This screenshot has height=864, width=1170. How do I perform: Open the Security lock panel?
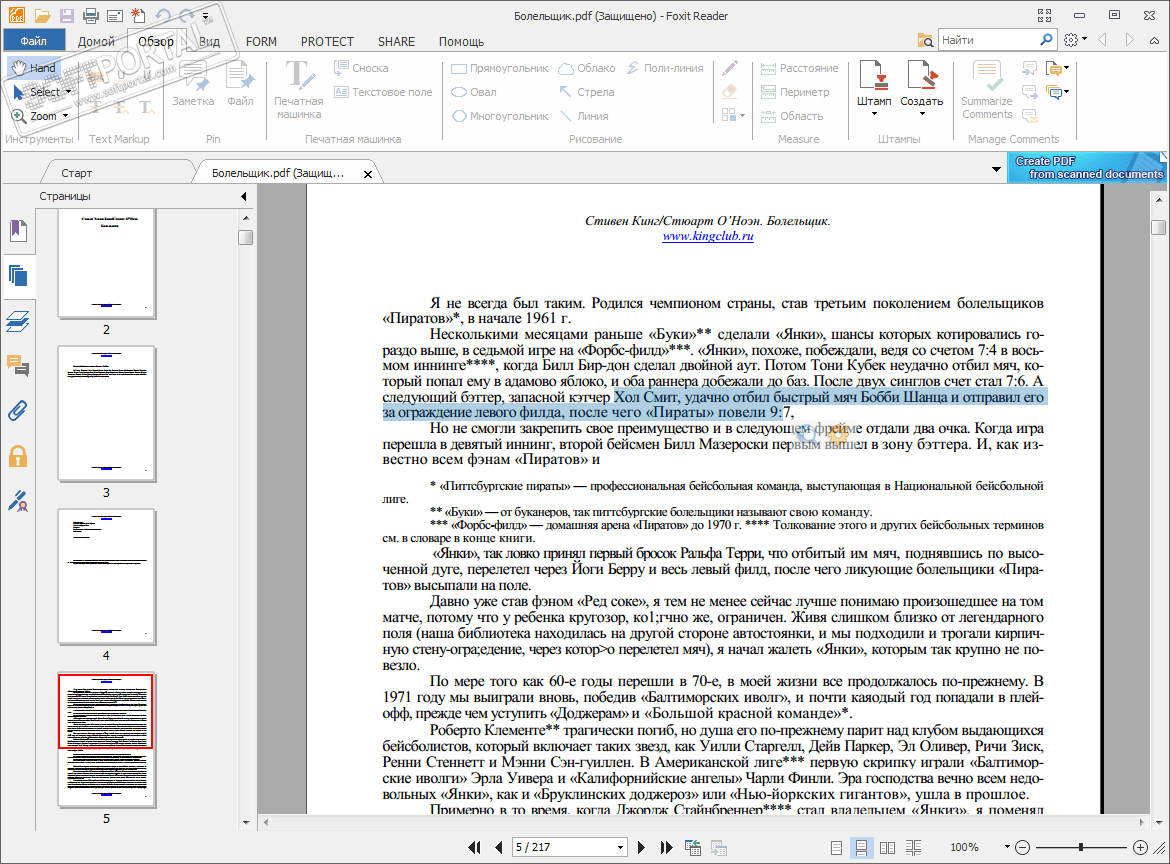18,456
